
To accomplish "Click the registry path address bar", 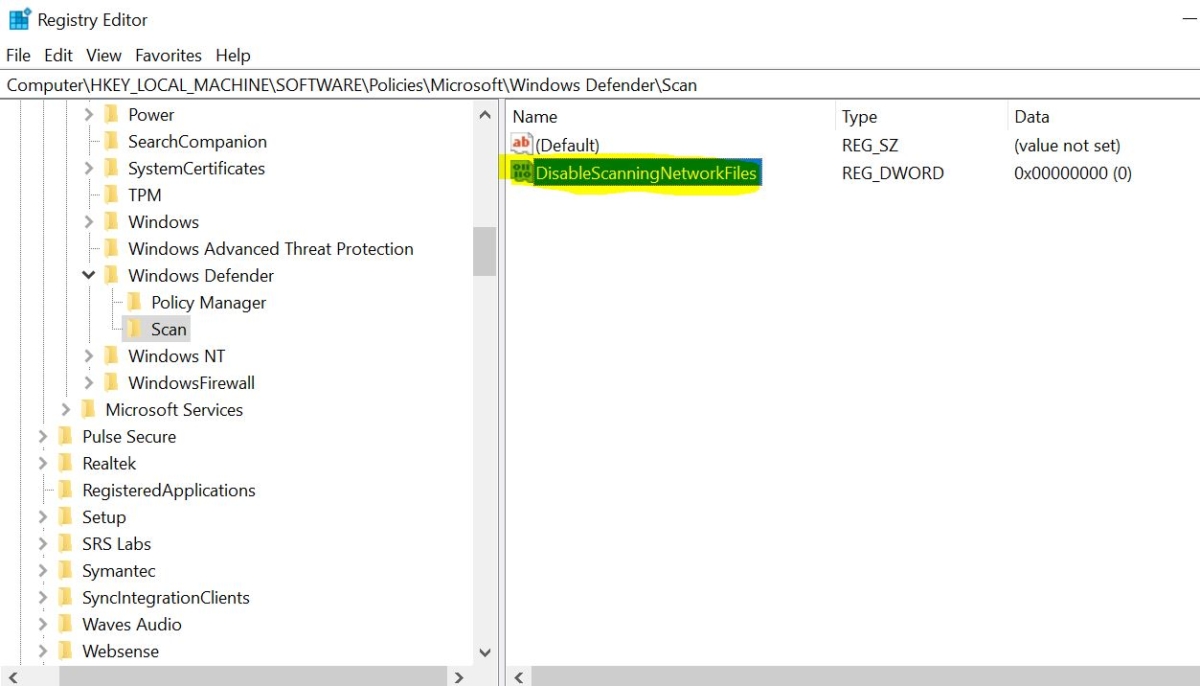I will click(x=400, y=85).
